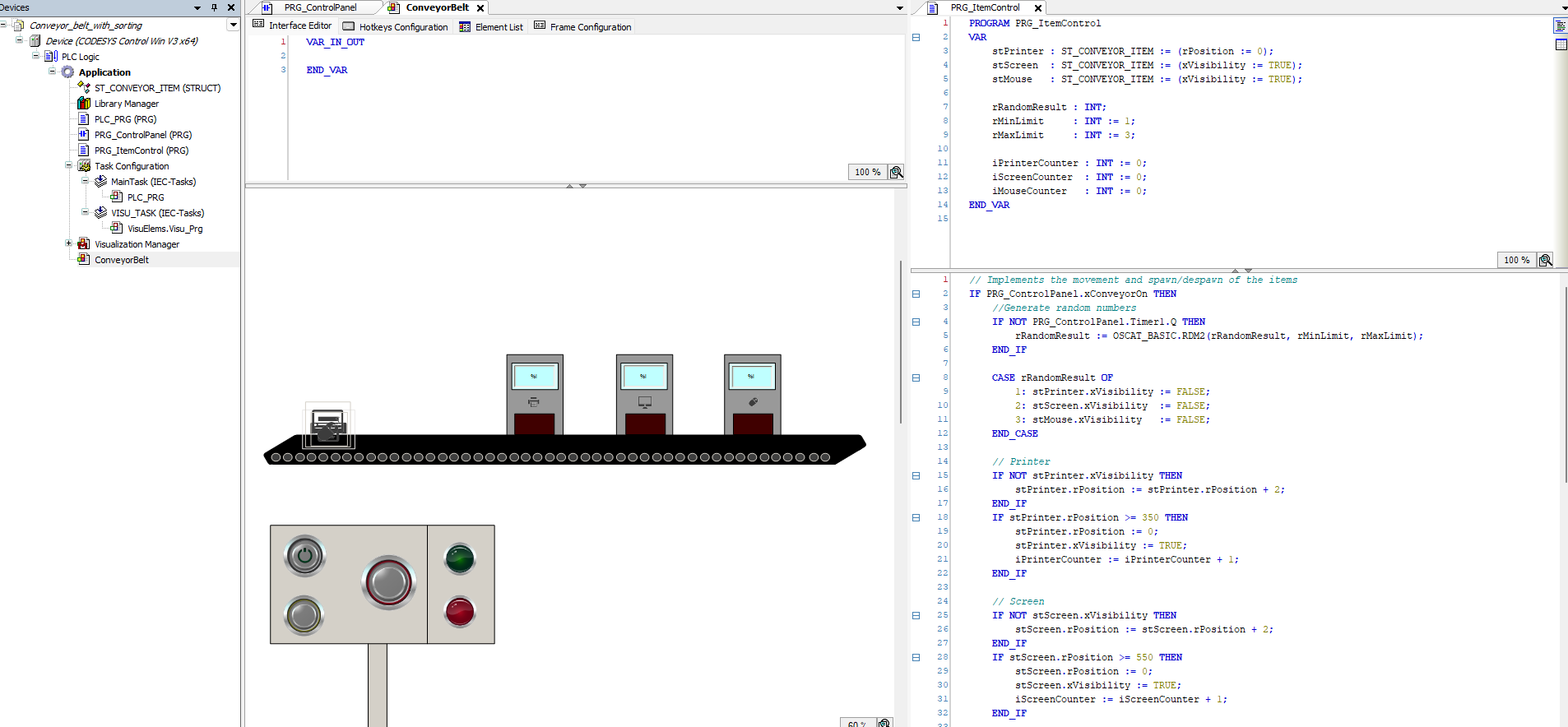Switch declaration to textual view icon
This screenshot has height=727, width=1568.
coord(1561,26)
